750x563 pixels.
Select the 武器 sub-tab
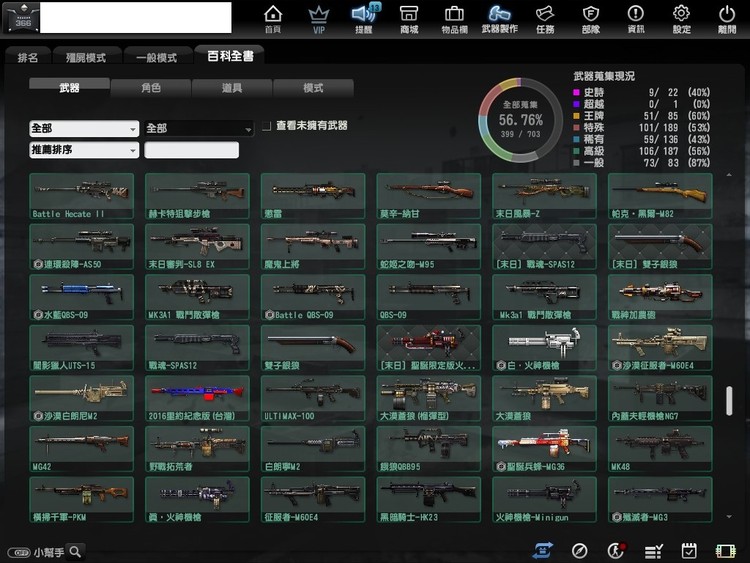click(x=69, y=88)
